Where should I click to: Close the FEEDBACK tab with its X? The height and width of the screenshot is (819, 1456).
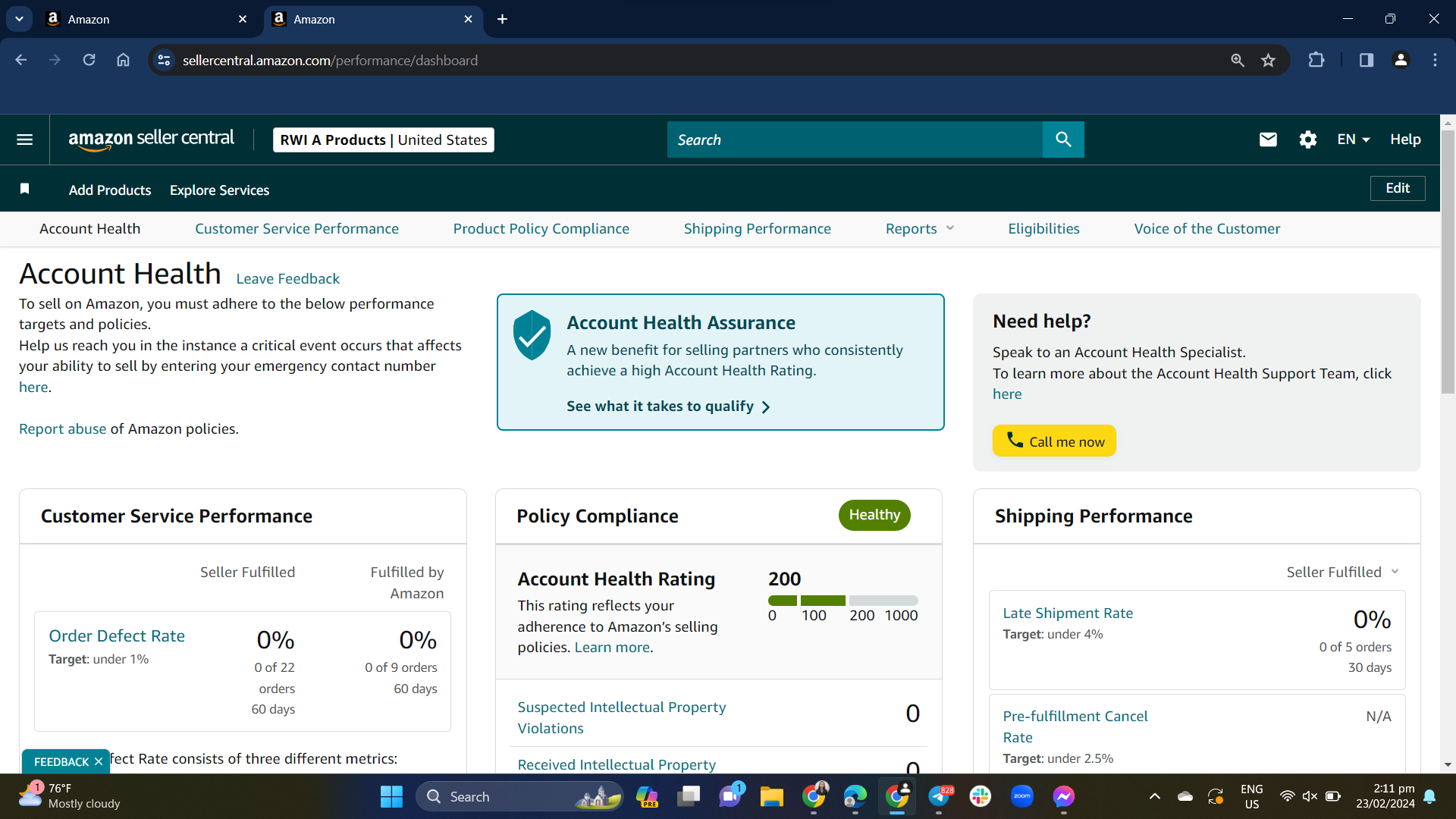pos(99,761)
